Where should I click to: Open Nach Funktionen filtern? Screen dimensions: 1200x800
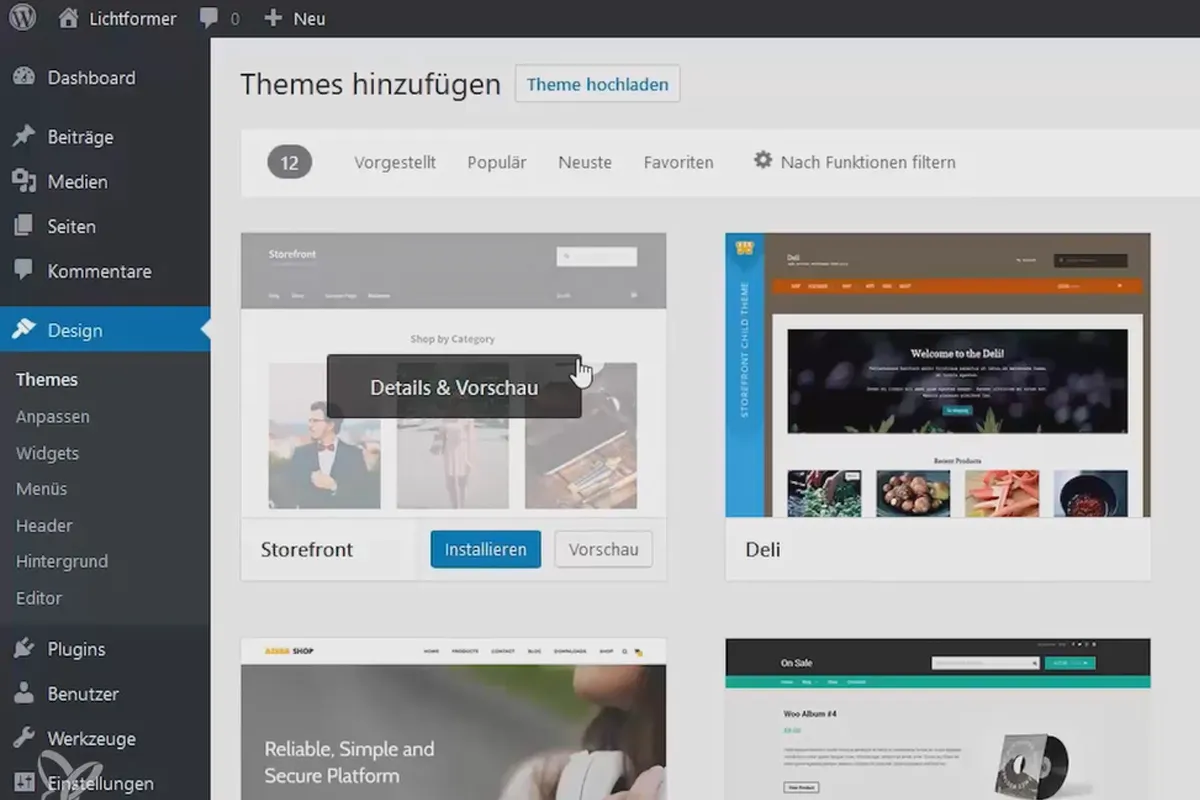click(868, 162)
